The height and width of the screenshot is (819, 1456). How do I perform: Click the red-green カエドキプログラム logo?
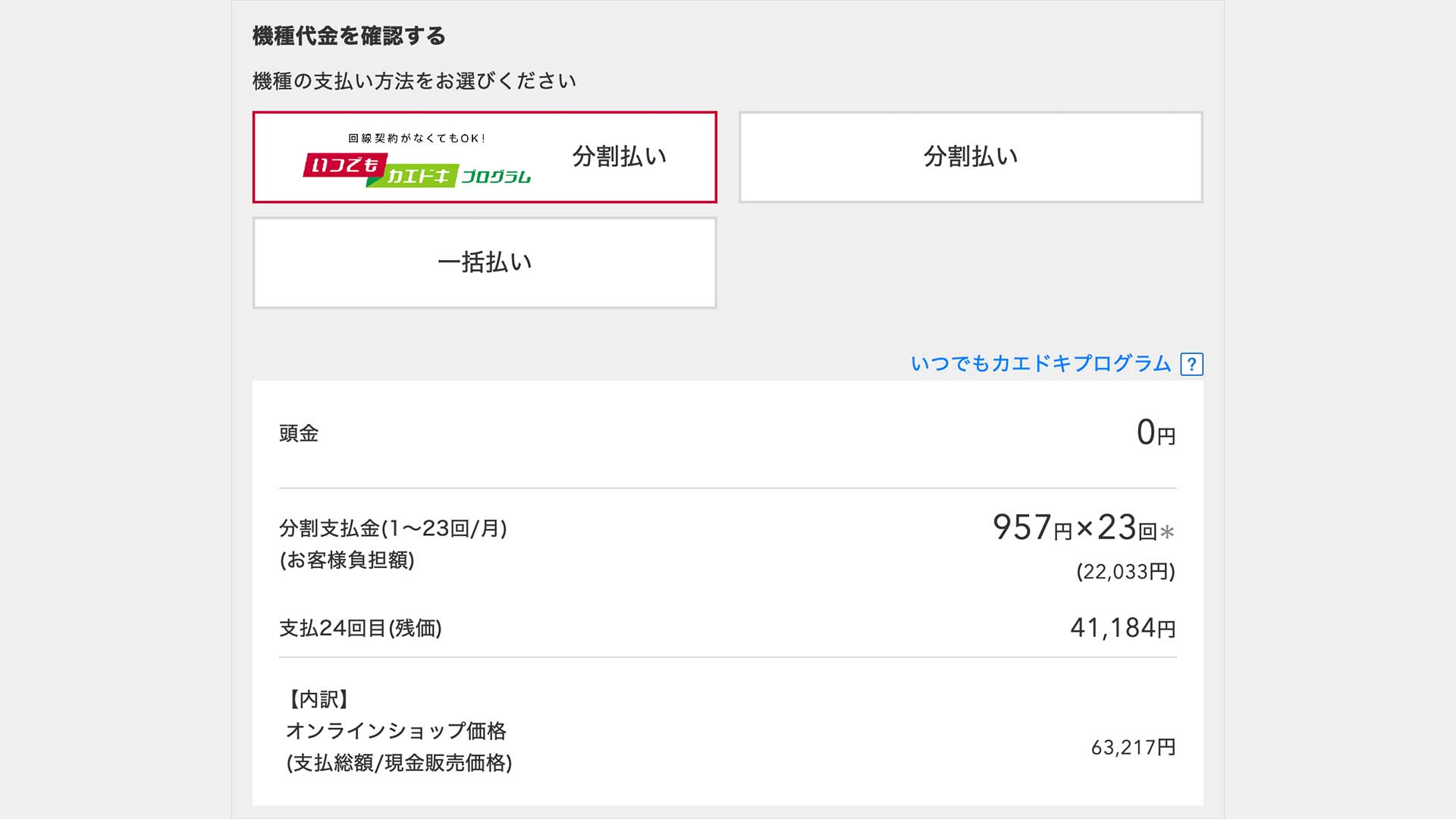click(x=416, y=171)
